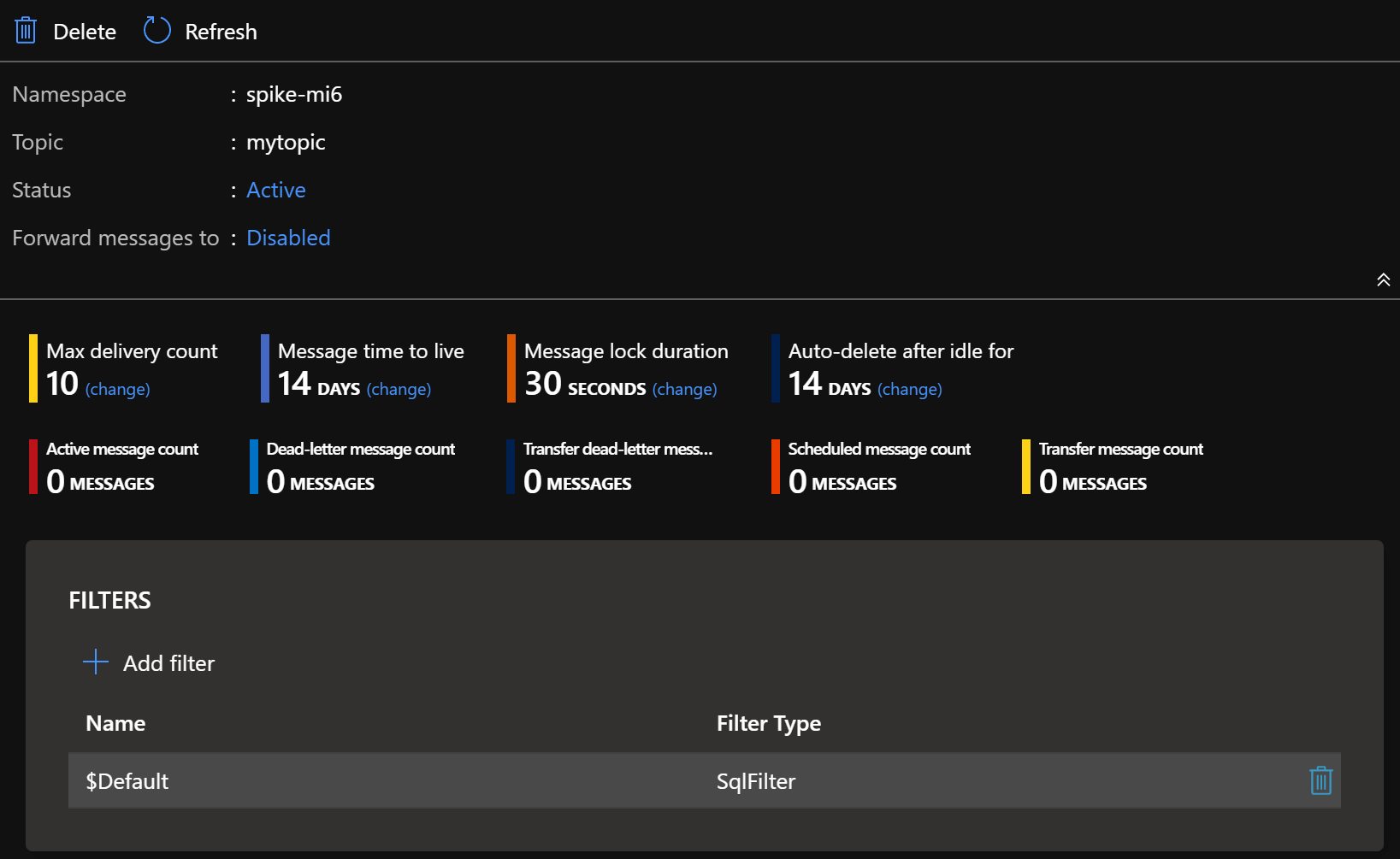
Task: Click the Dead-letter message count tile
Action: pos(353,467)
